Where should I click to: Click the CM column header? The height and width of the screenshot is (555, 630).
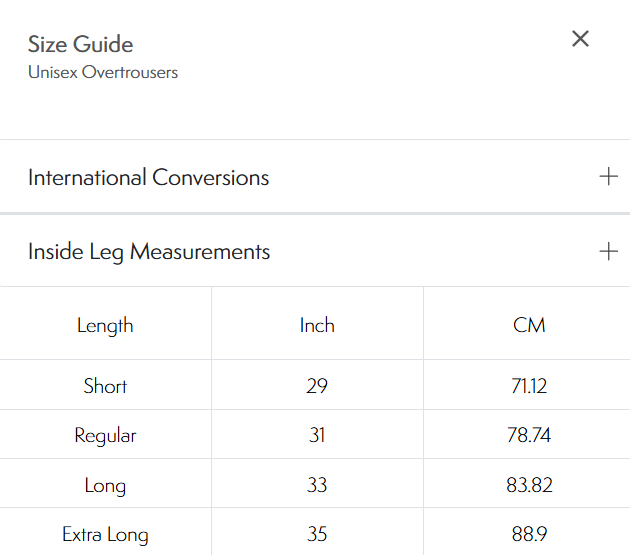[528, 325]
